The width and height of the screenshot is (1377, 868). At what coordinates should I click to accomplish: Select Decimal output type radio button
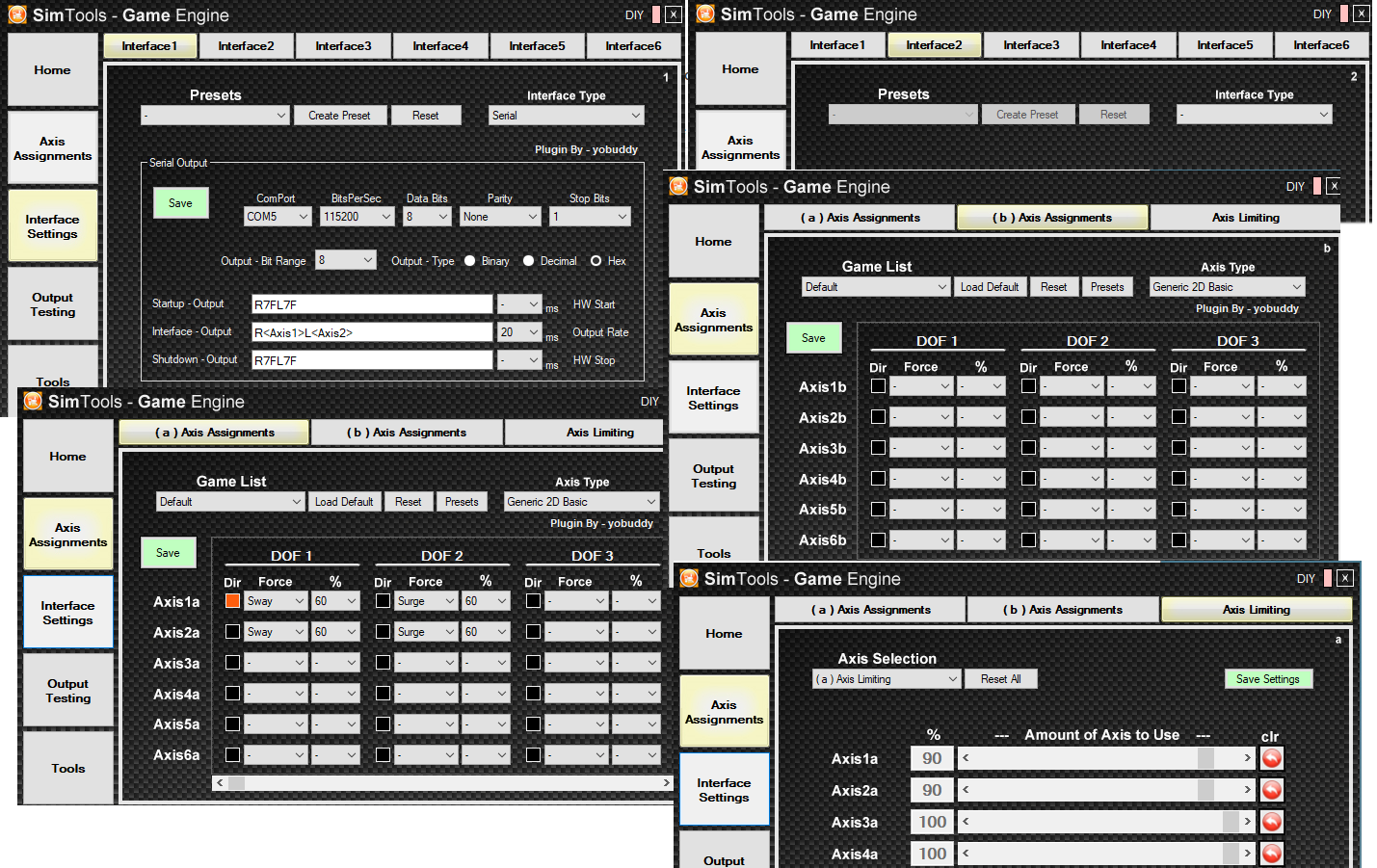click(x=528, y=260)
